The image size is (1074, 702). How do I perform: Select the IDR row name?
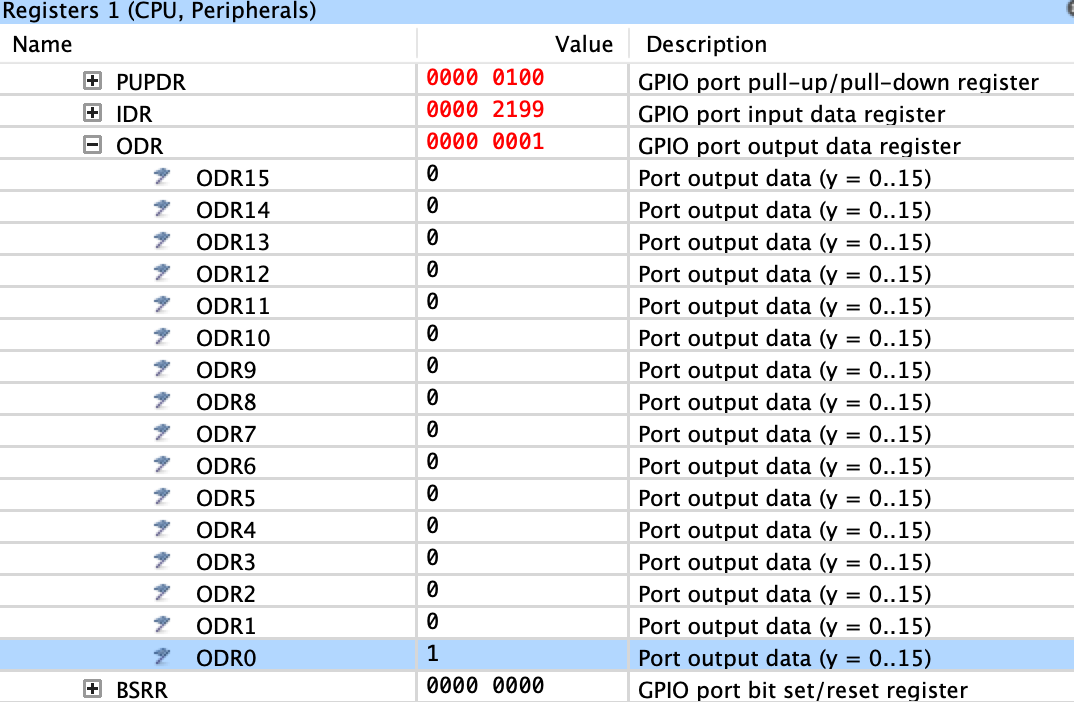pyautogui.click(x=134, y=114)
